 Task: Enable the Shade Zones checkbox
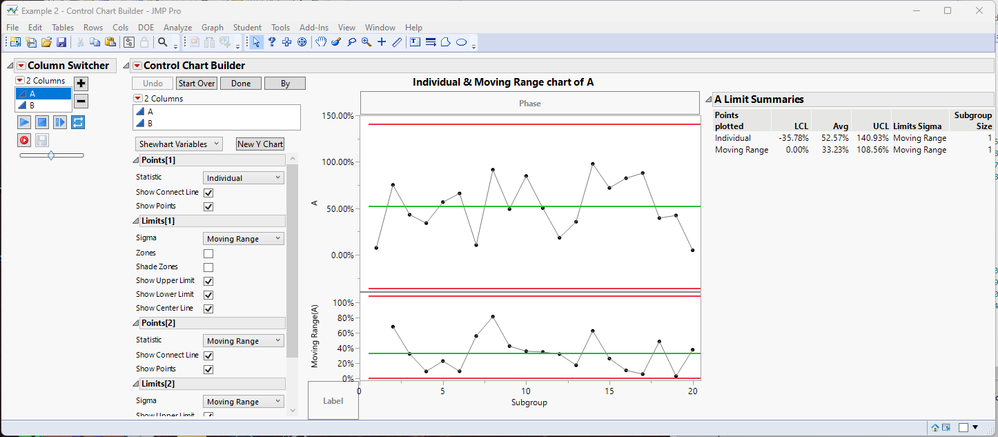point(208,267)
